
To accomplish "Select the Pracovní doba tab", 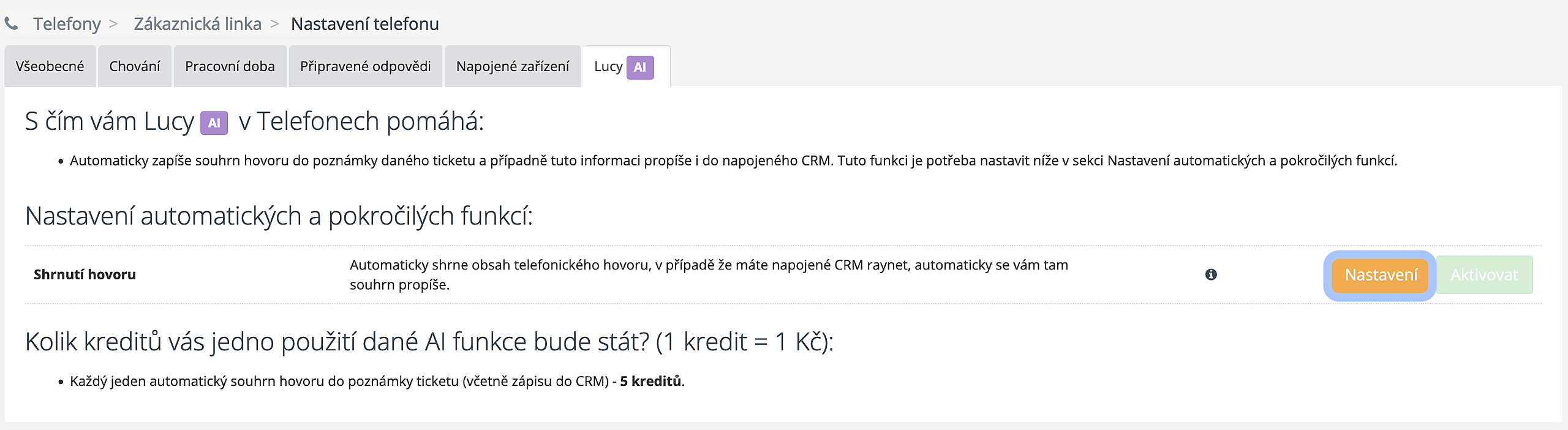I will 230,66.
